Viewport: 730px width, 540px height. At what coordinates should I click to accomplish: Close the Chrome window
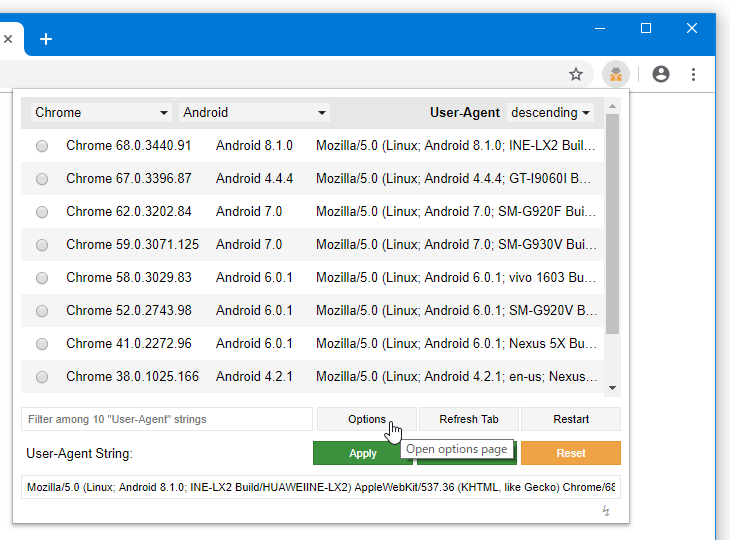[x=692, y=28]
